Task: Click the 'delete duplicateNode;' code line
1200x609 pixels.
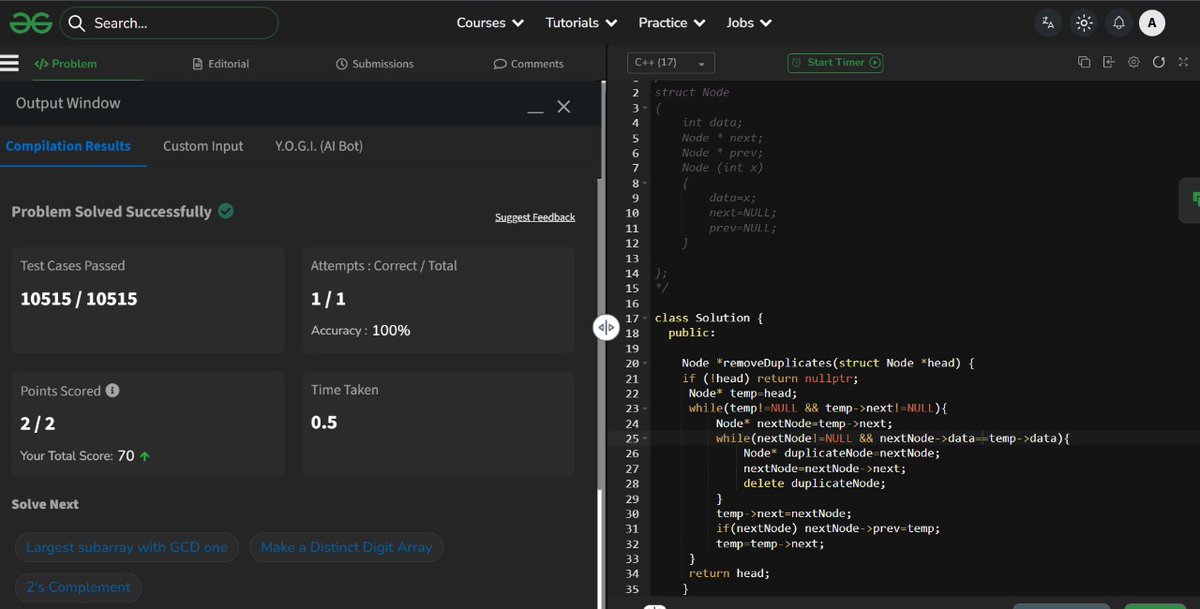Action: (814, 483)
